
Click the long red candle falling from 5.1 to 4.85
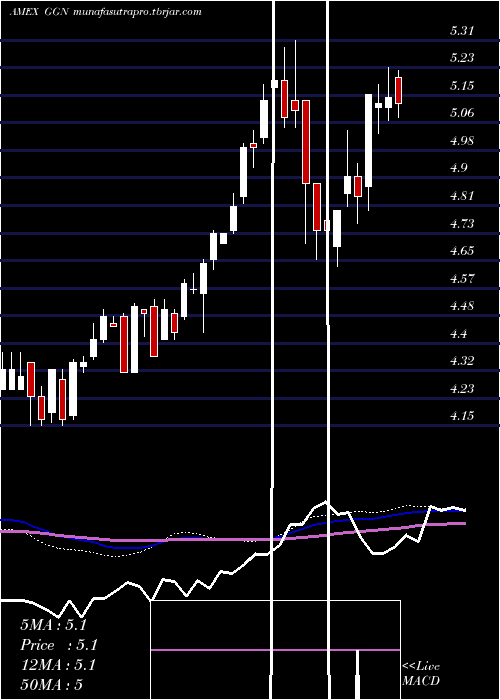tap(306, 142)
